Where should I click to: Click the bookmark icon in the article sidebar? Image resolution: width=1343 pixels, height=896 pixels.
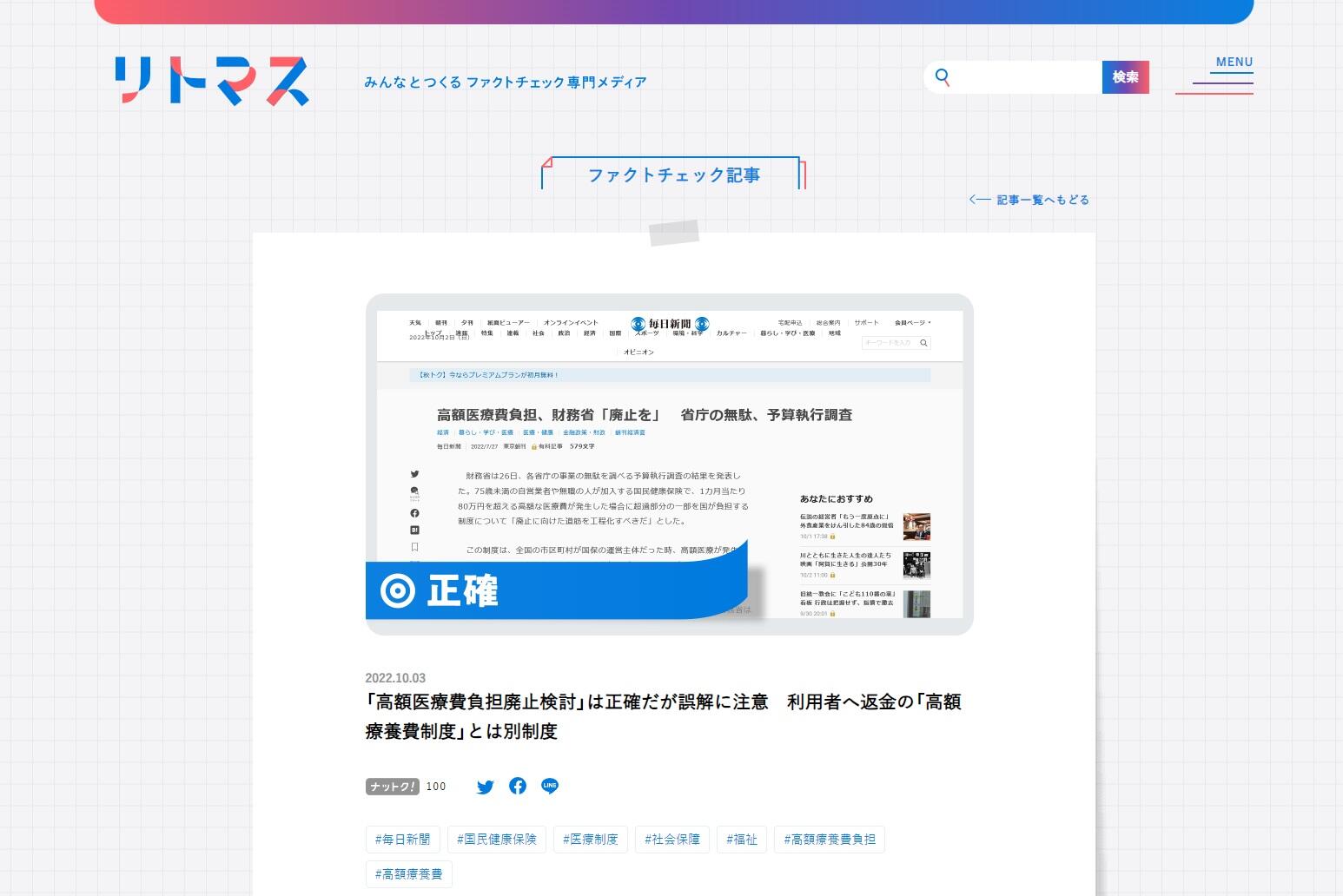coord(414,547)
